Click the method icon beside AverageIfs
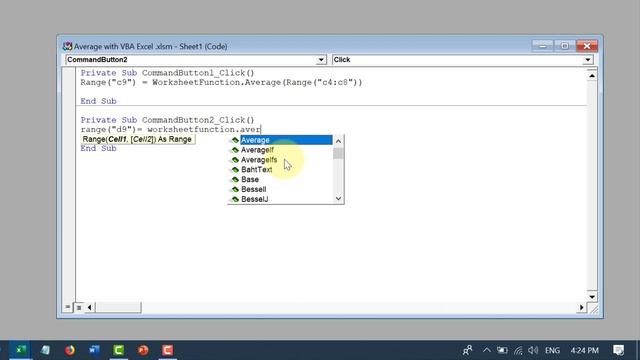 pos(235,160)
